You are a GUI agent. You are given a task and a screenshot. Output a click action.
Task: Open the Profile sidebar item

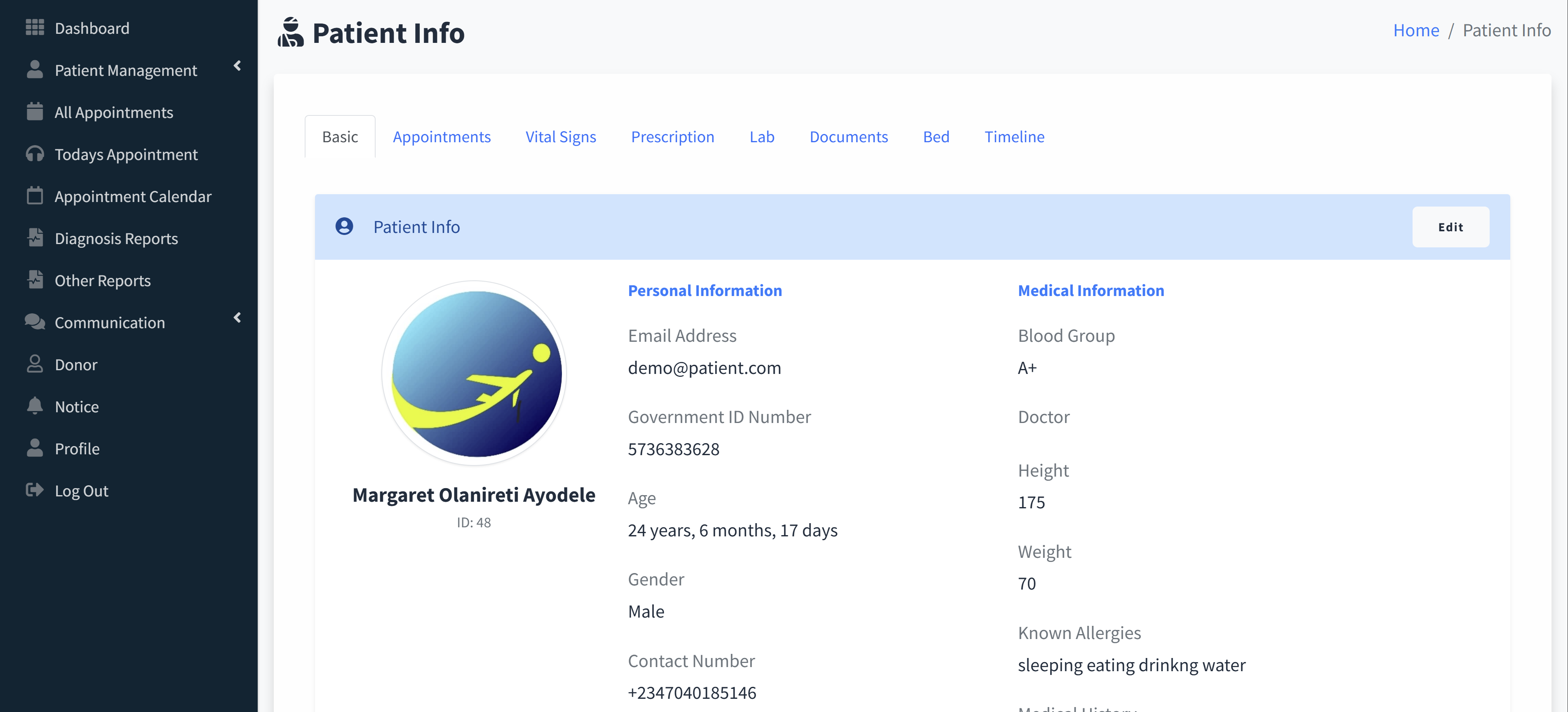pyautogui.click(x=77, y=449)
